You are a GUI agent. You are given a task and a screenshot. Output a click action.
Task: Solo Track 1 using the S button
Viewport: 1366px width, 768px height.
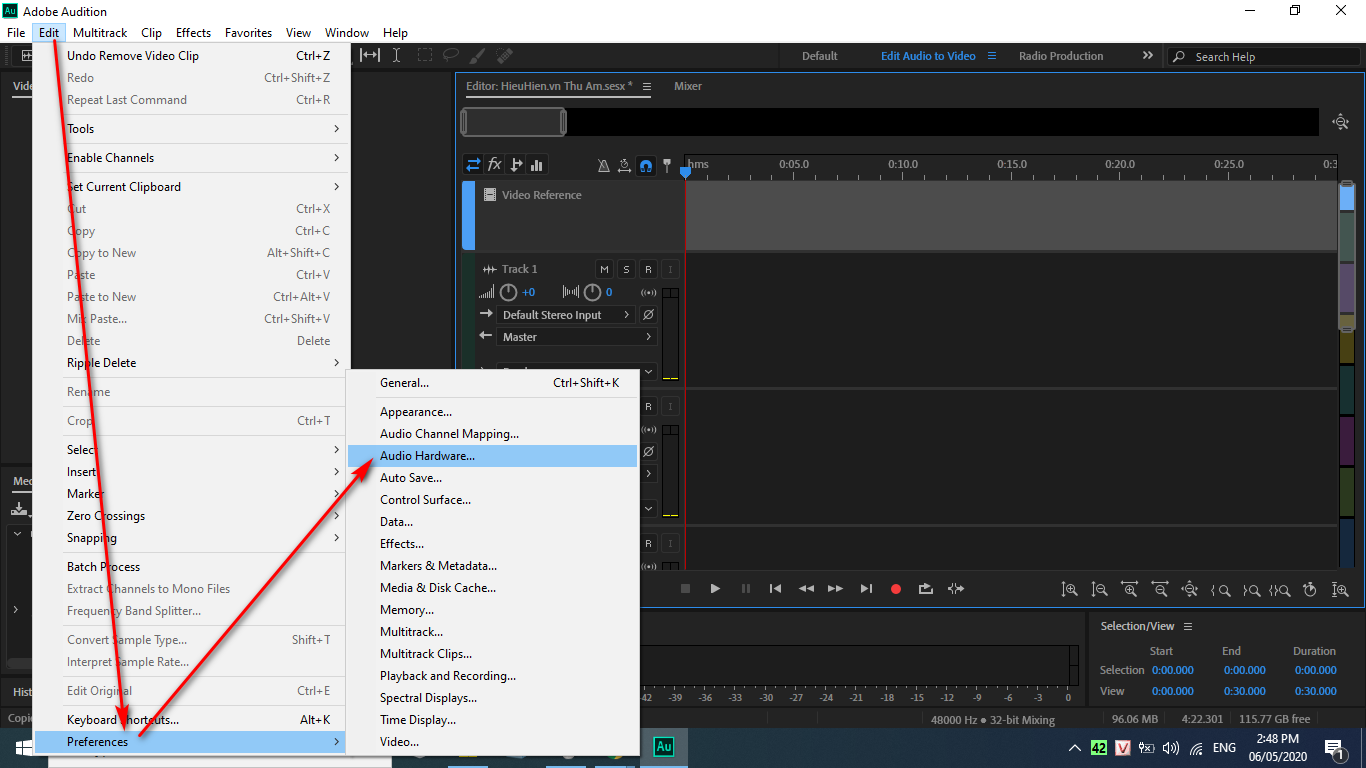click(626, 268)
